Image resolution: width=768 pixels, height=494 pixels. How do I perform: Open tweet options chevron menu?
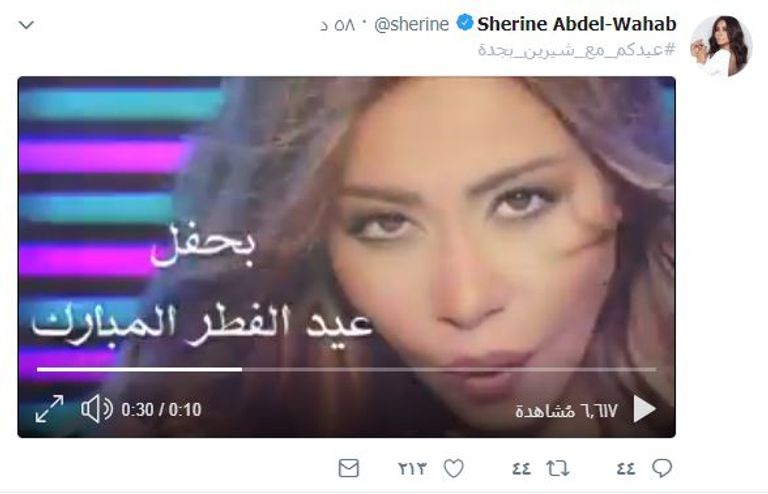pos(26,24)
